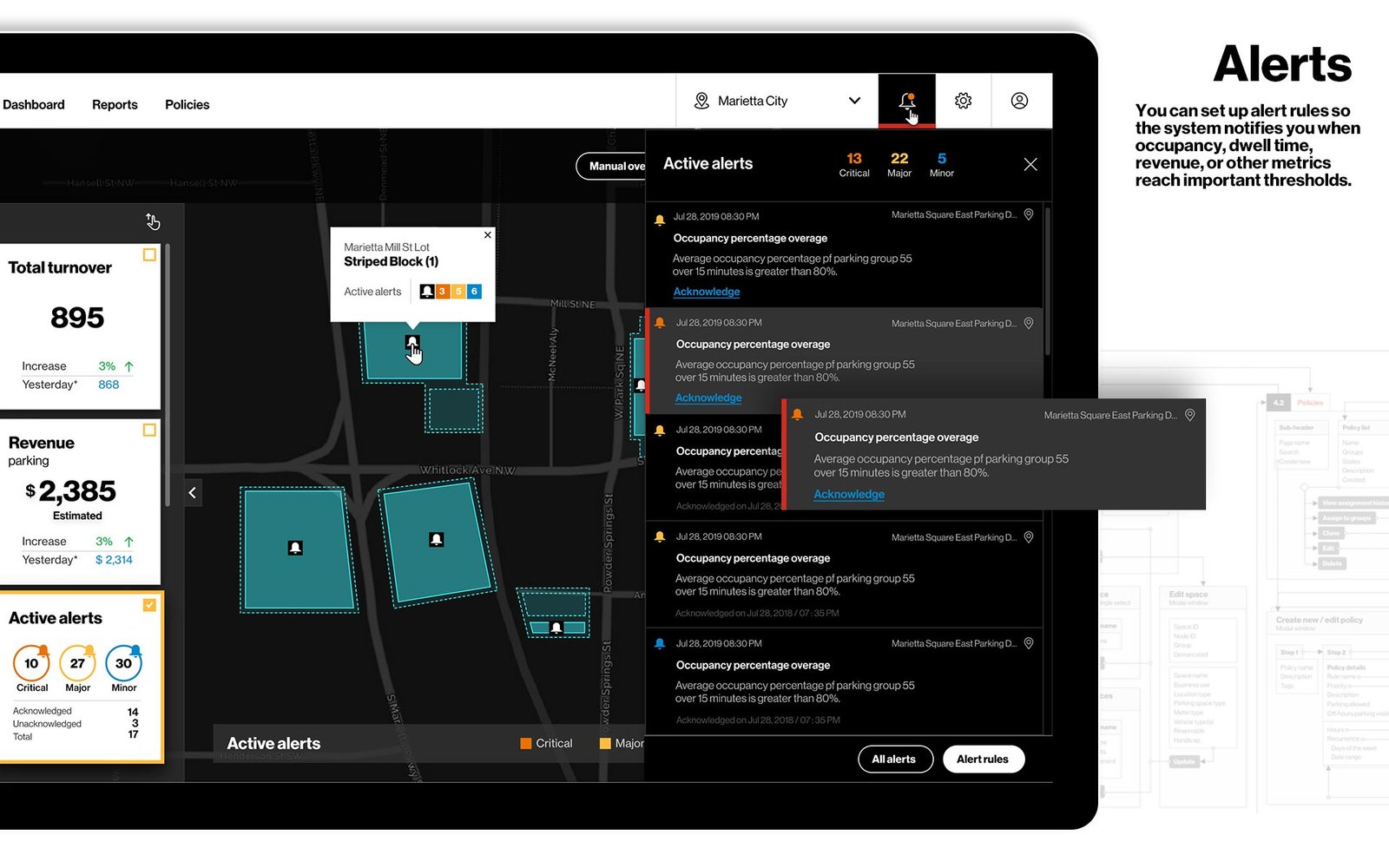Image resolution: width=1389 pixels, height=868 pixels.
Task: Click the touch-hand icon above Total turnover
Action: pyautogui.click(x=153, y=222)
